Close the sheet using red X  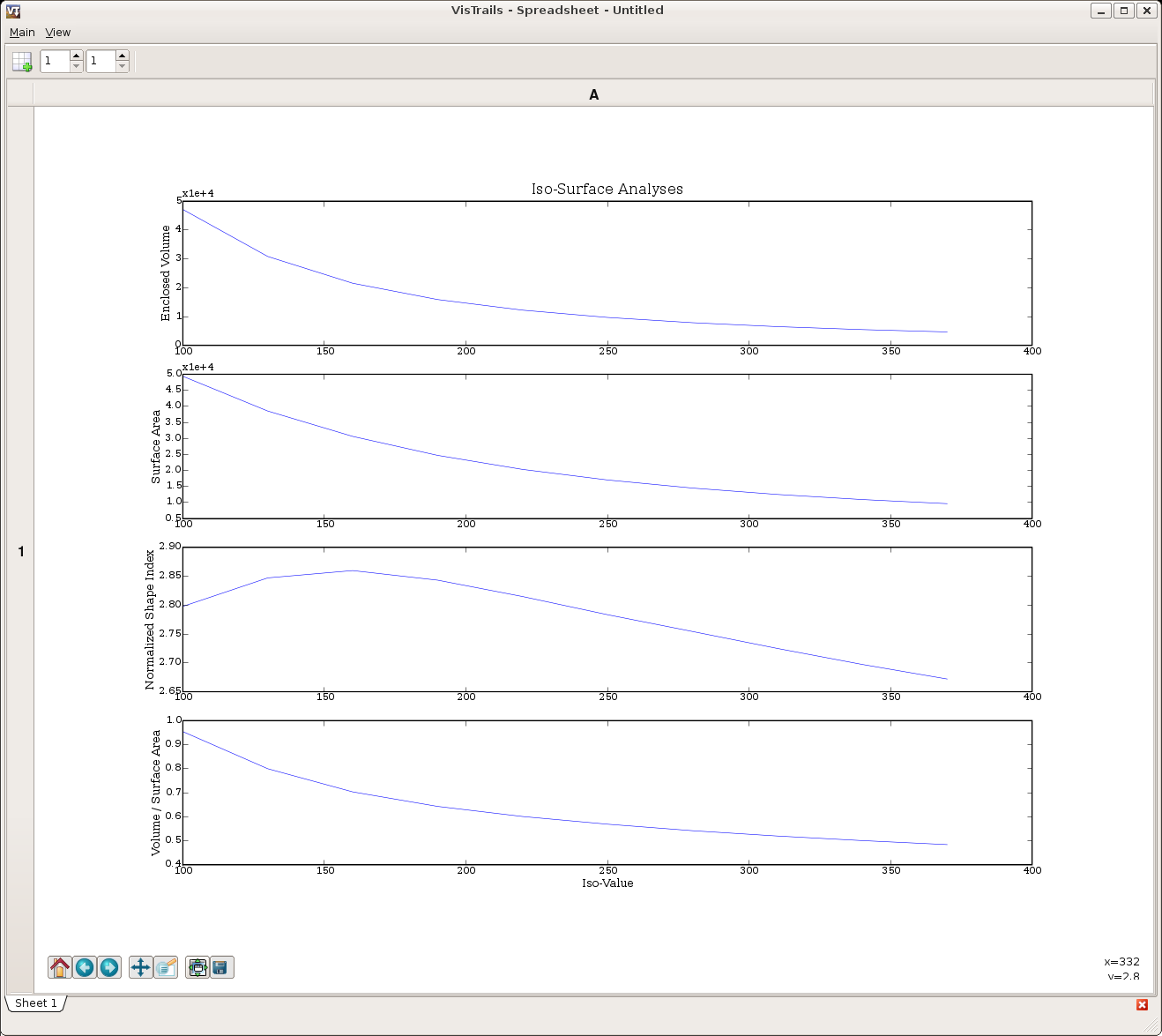[1142, 1004]
